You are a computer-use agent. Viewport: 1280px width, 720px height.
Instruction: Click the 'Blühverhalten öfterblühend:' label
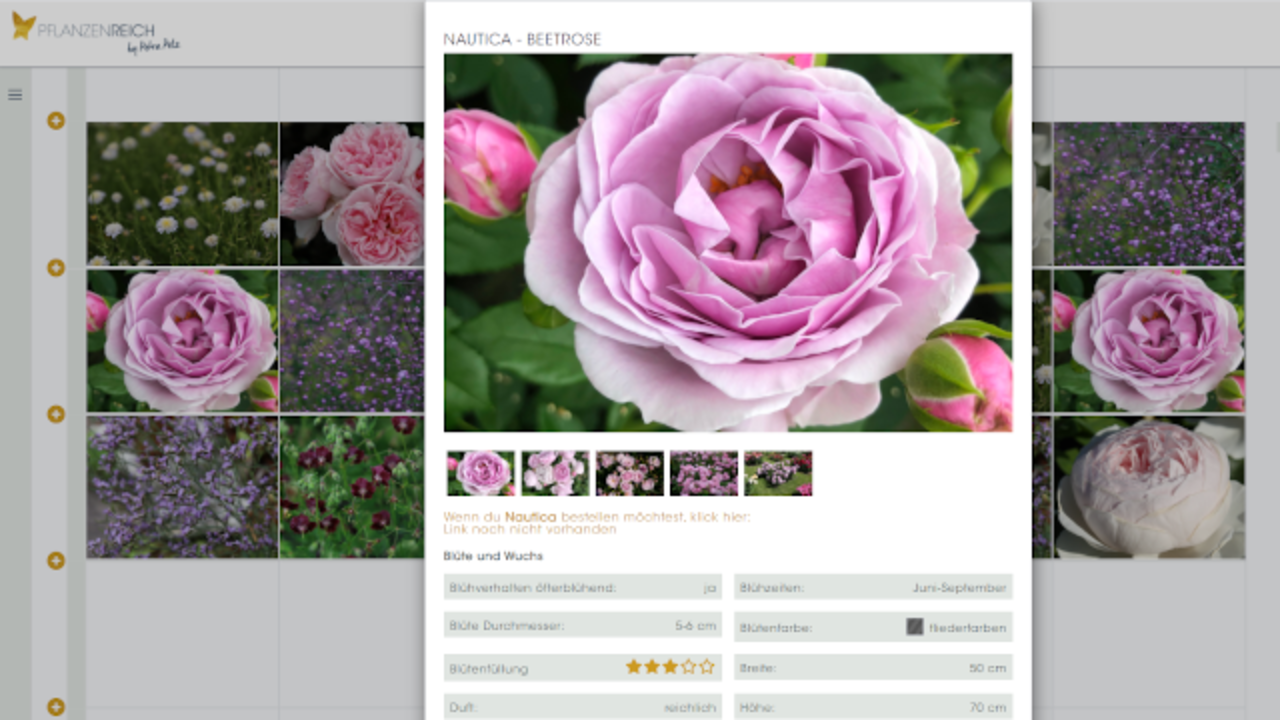[x=532, y=588]
